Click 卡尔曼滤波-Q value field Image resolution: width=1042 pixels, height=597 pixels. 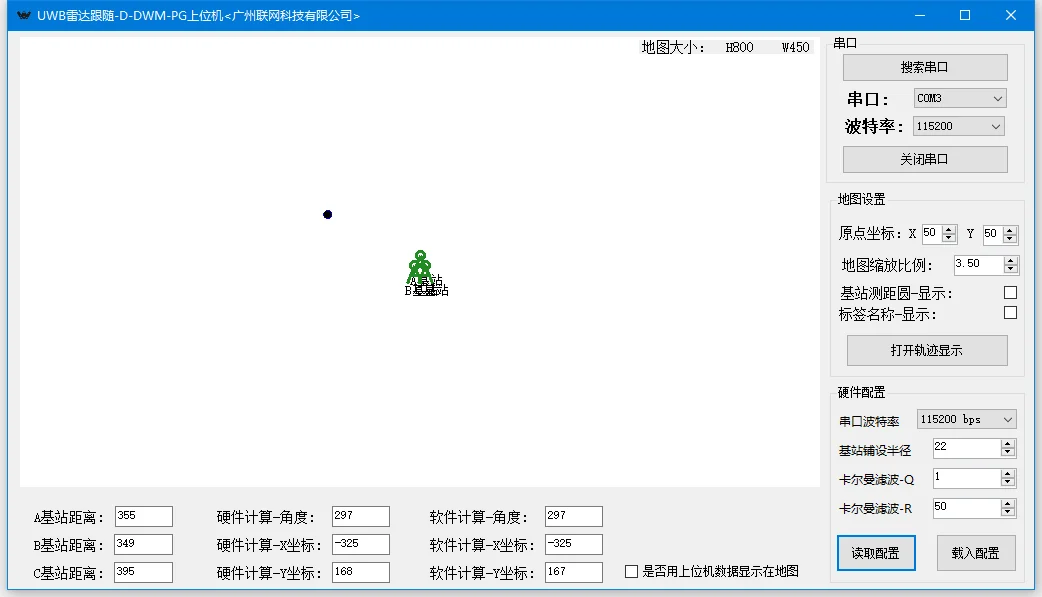pyautogui.click(x=967, y=478)
